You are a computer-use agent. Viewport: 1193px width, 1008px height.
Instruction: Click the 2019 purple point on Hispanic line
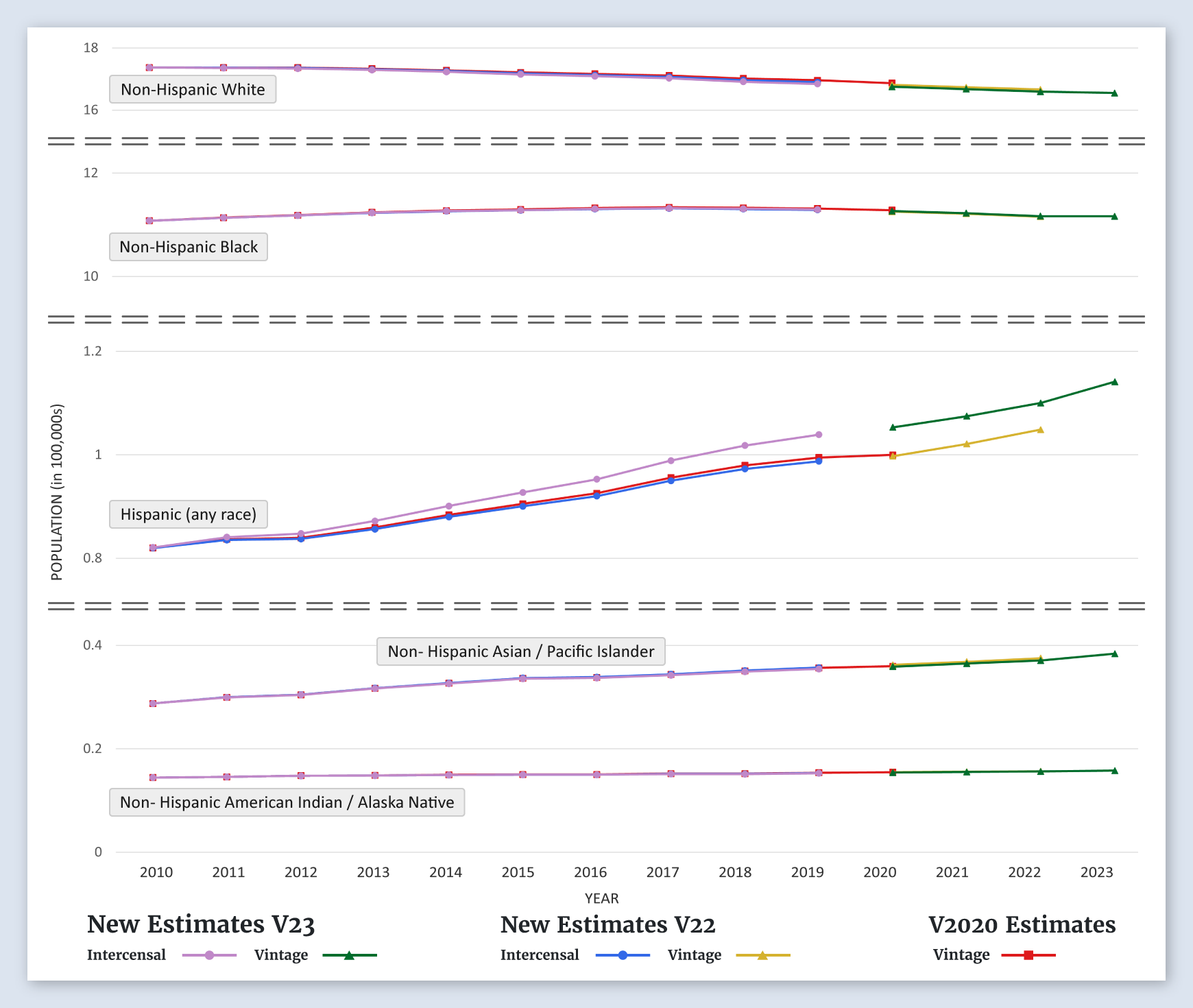tap(819, 435)
